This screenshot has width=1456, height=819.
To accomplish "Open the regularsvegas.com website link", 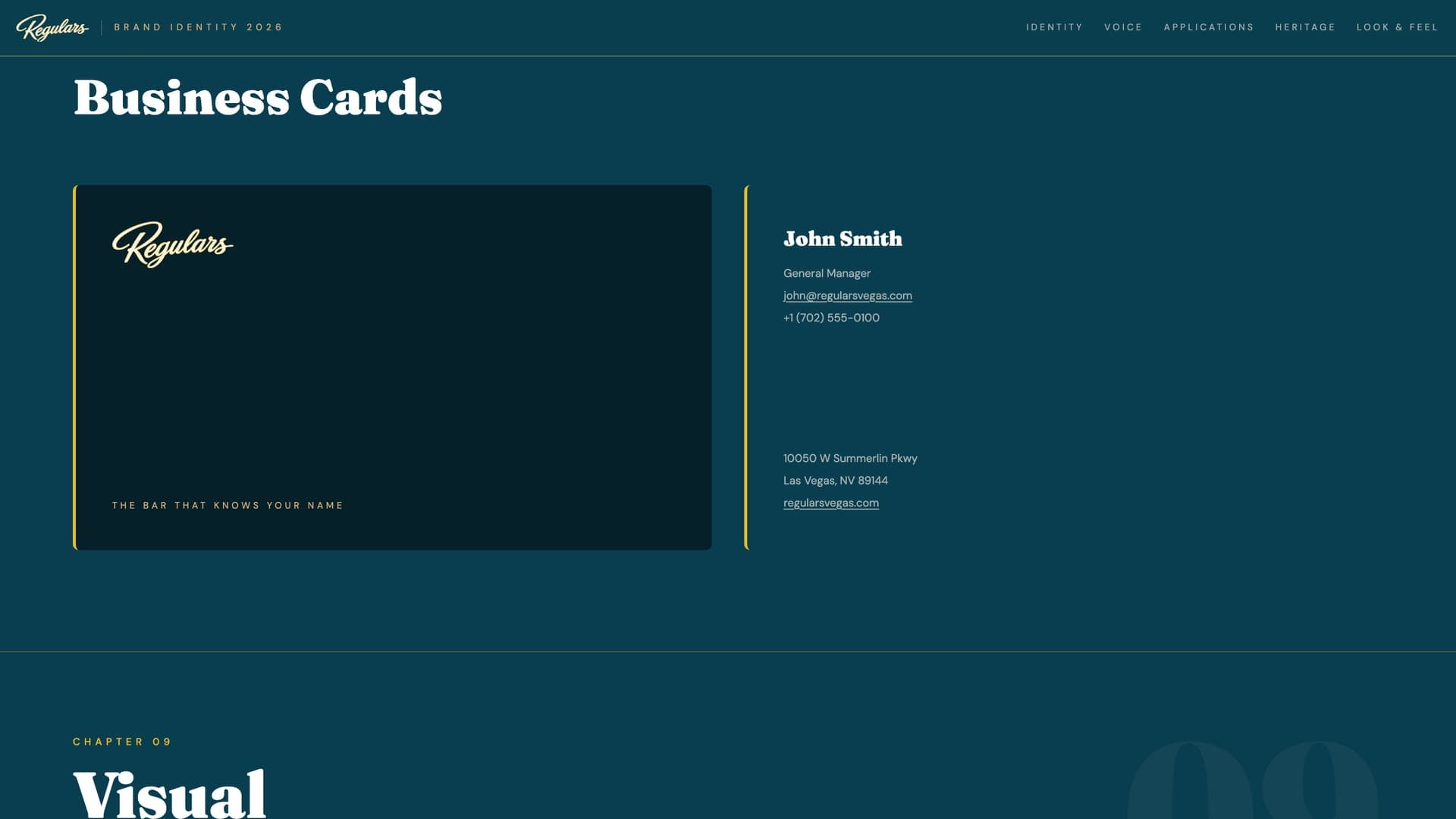I will coord(830,503).
